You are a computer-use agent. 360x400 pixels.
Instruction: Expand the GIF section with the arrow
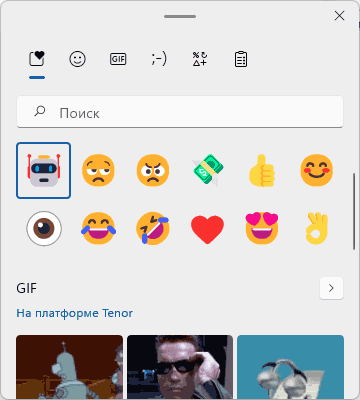[x=331, y=288]
